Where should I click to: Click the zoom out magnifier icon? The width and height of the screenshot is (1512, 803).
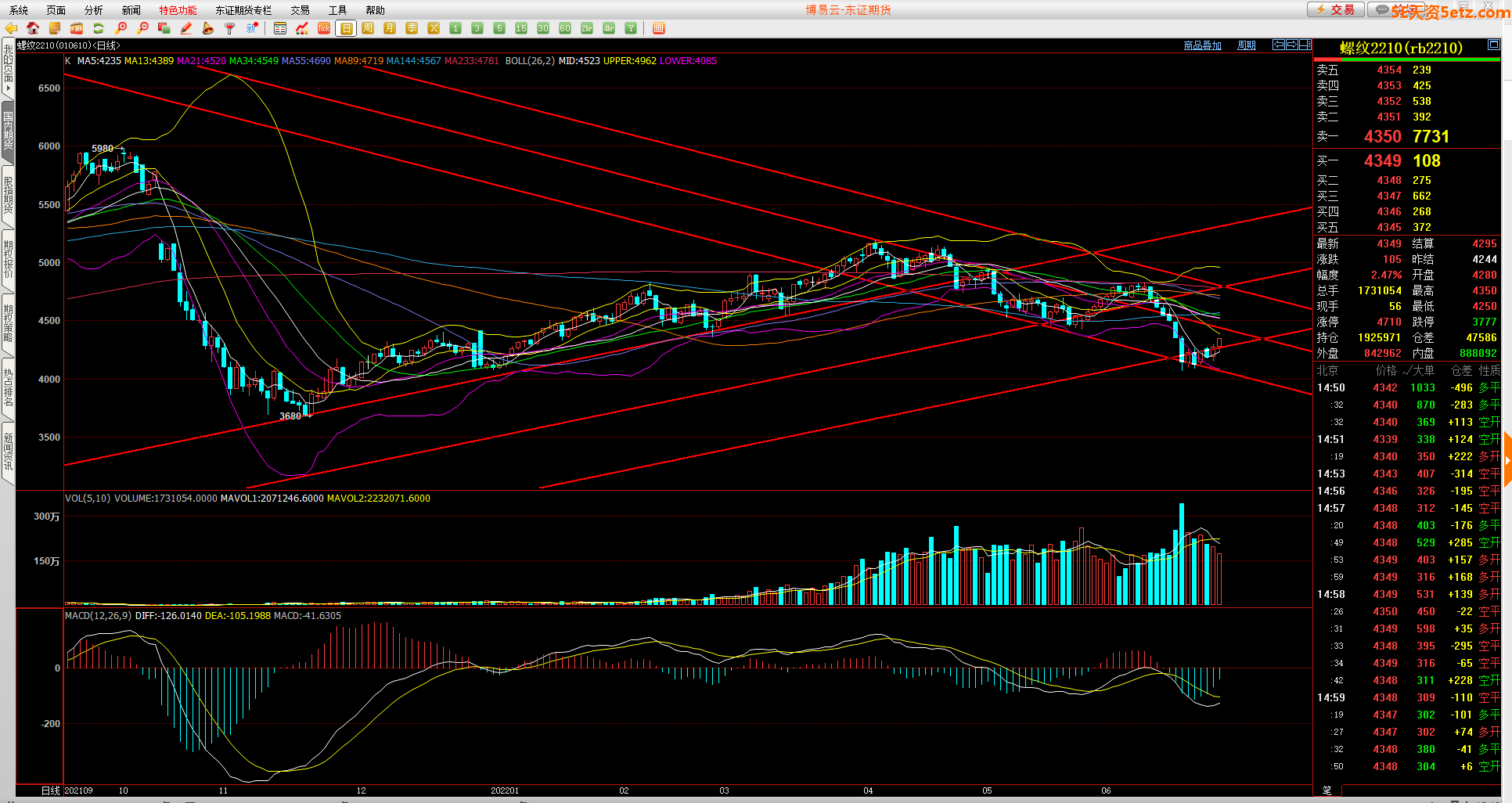pos(142,29)
